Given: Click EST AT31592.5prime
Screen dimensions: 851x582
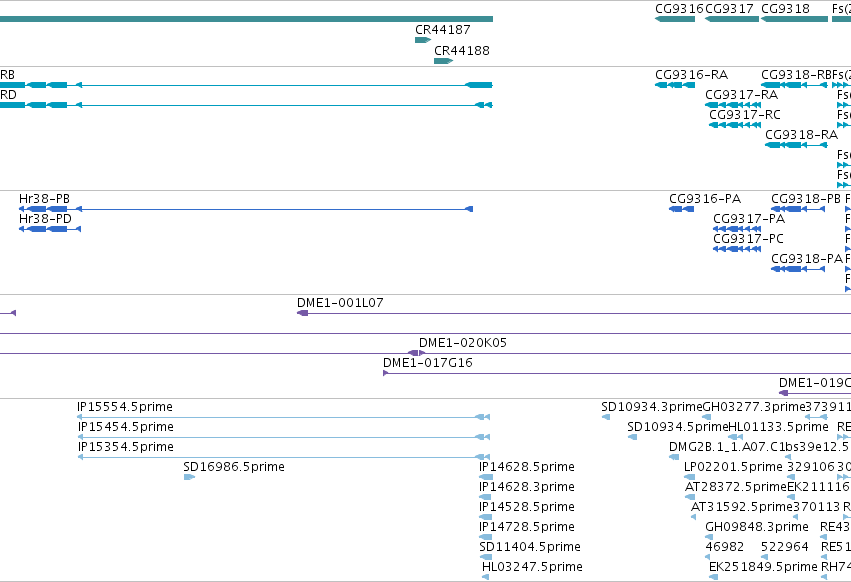Looking at the screenshot, I should [x=742, y=507].
